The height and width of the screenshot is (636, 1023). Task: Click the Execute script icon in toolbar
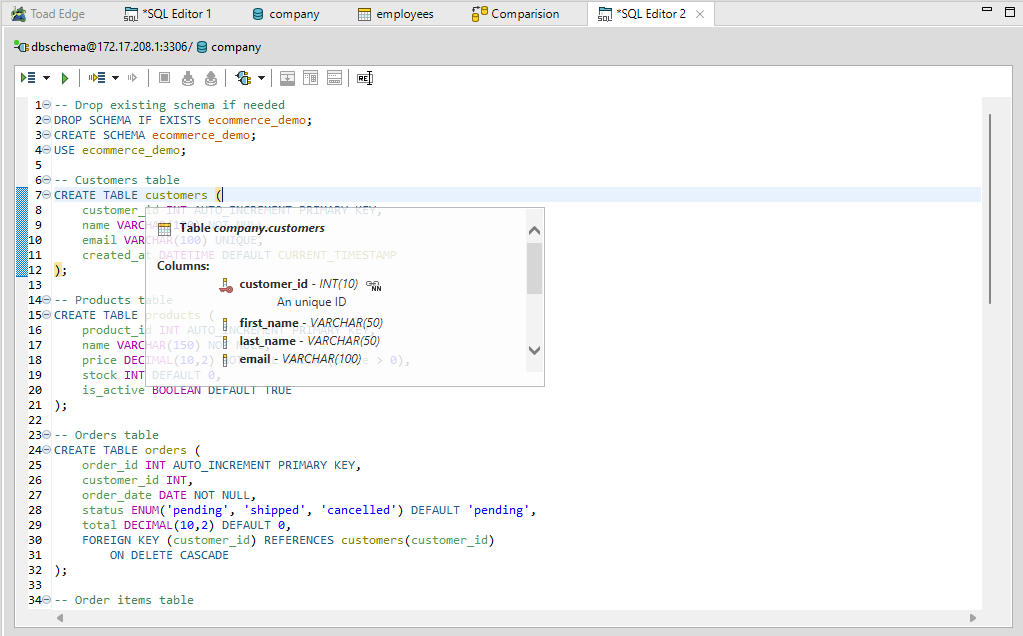(28, 78)
